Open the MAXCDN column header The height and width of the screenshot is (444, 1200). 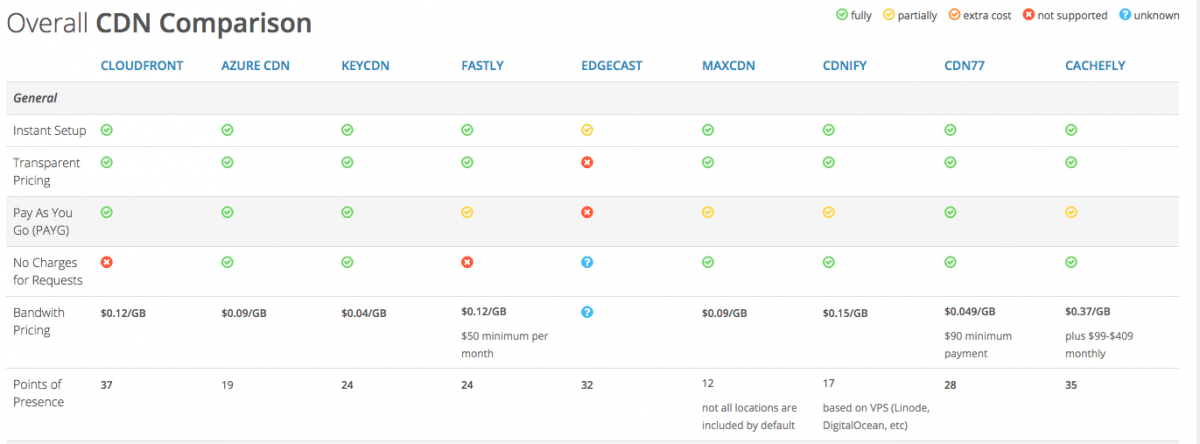[728, 66]
